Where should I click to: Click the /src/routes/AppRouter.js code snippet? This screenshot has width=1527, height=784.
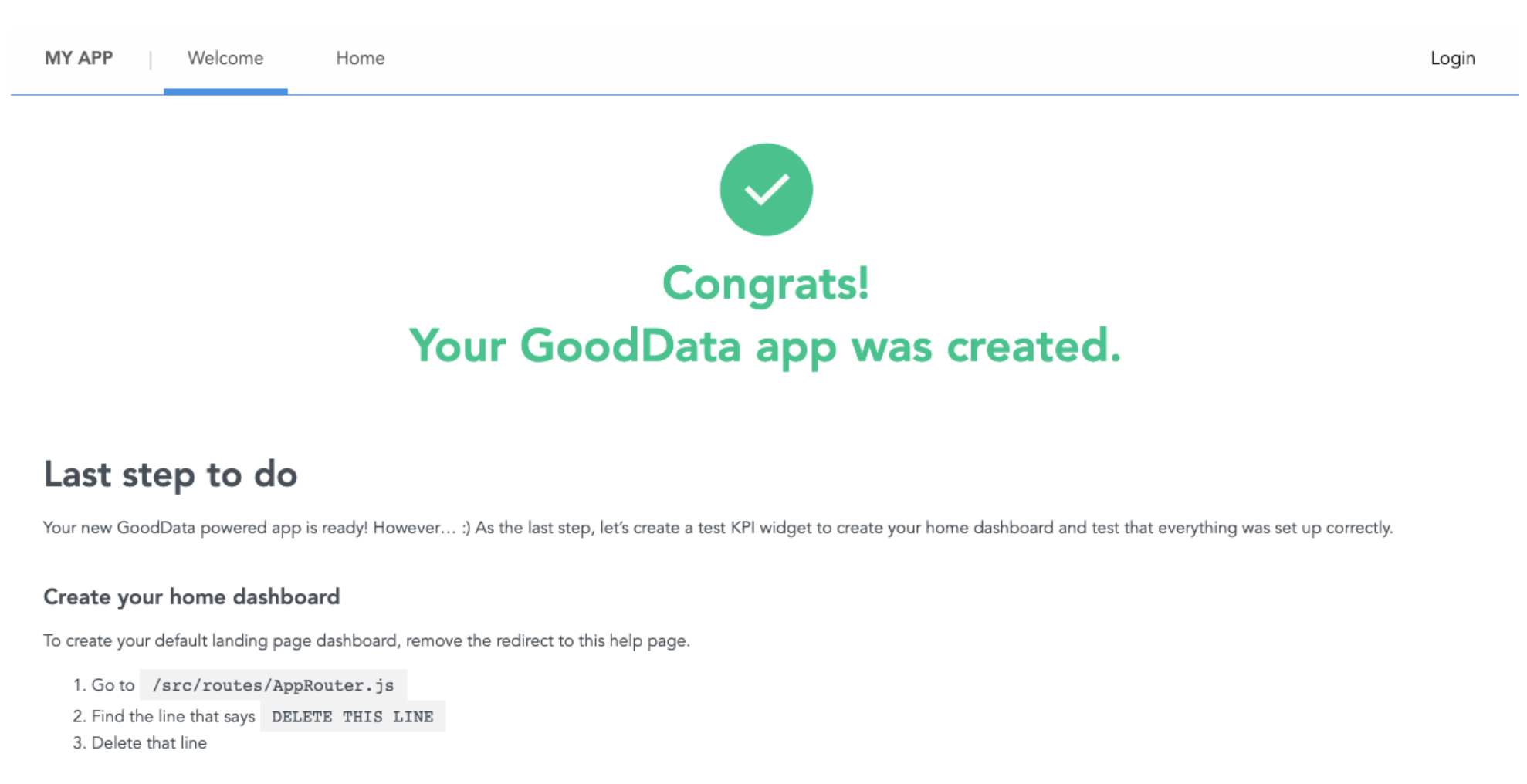273,685
